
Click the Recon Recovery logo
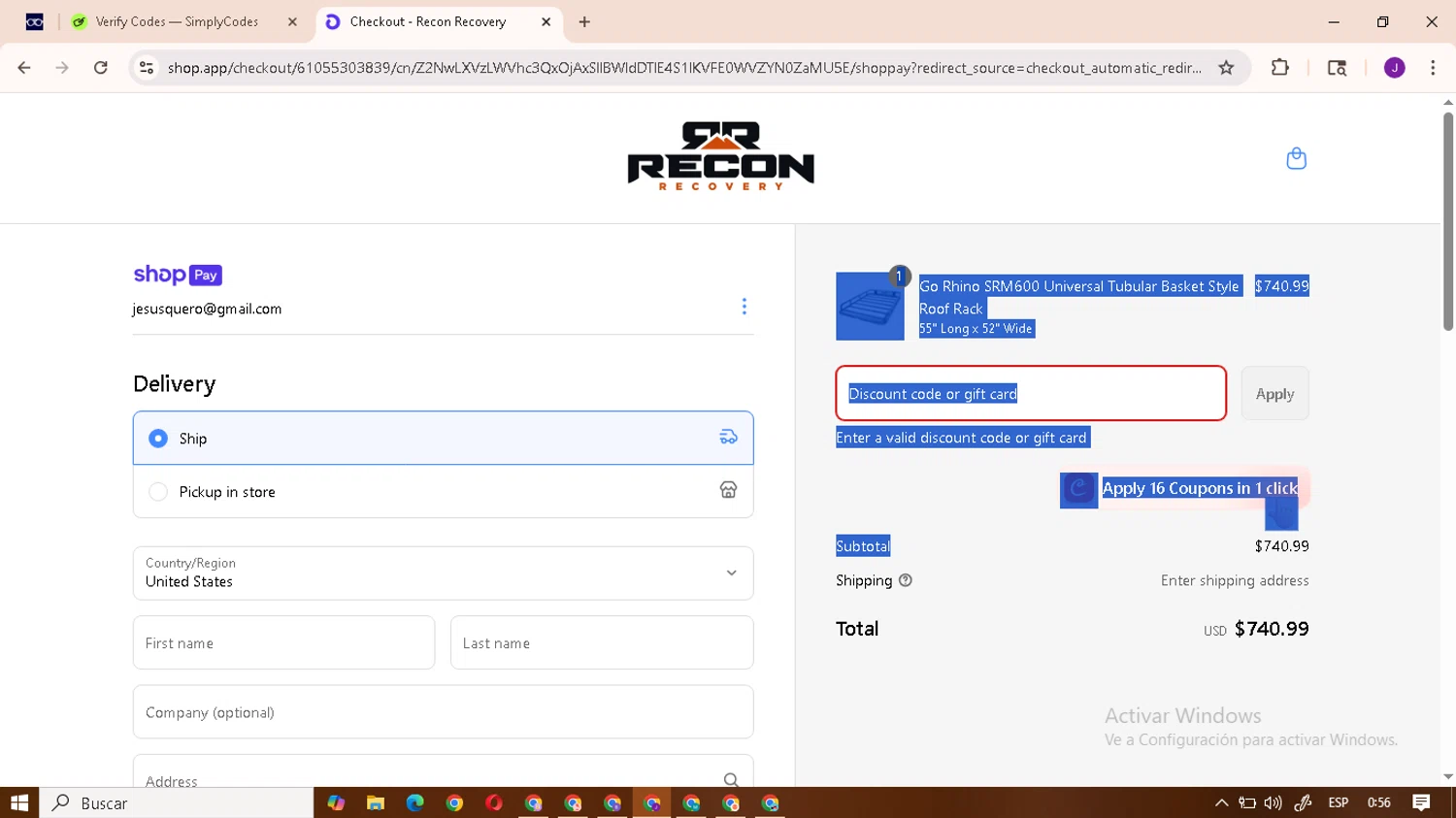(720, 156)
